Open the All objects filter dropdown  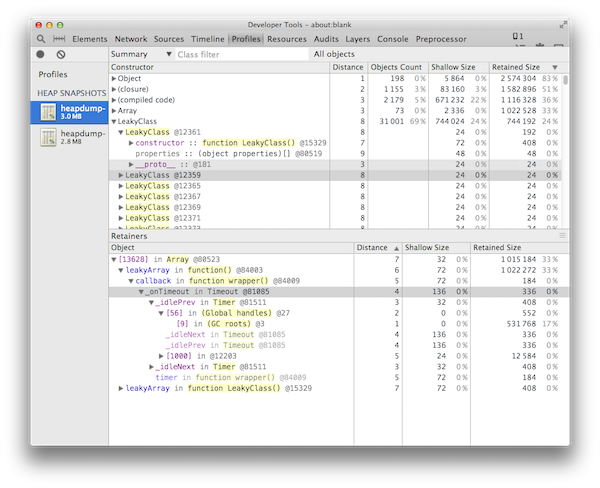pyautogui.click(x=334, y=54)
